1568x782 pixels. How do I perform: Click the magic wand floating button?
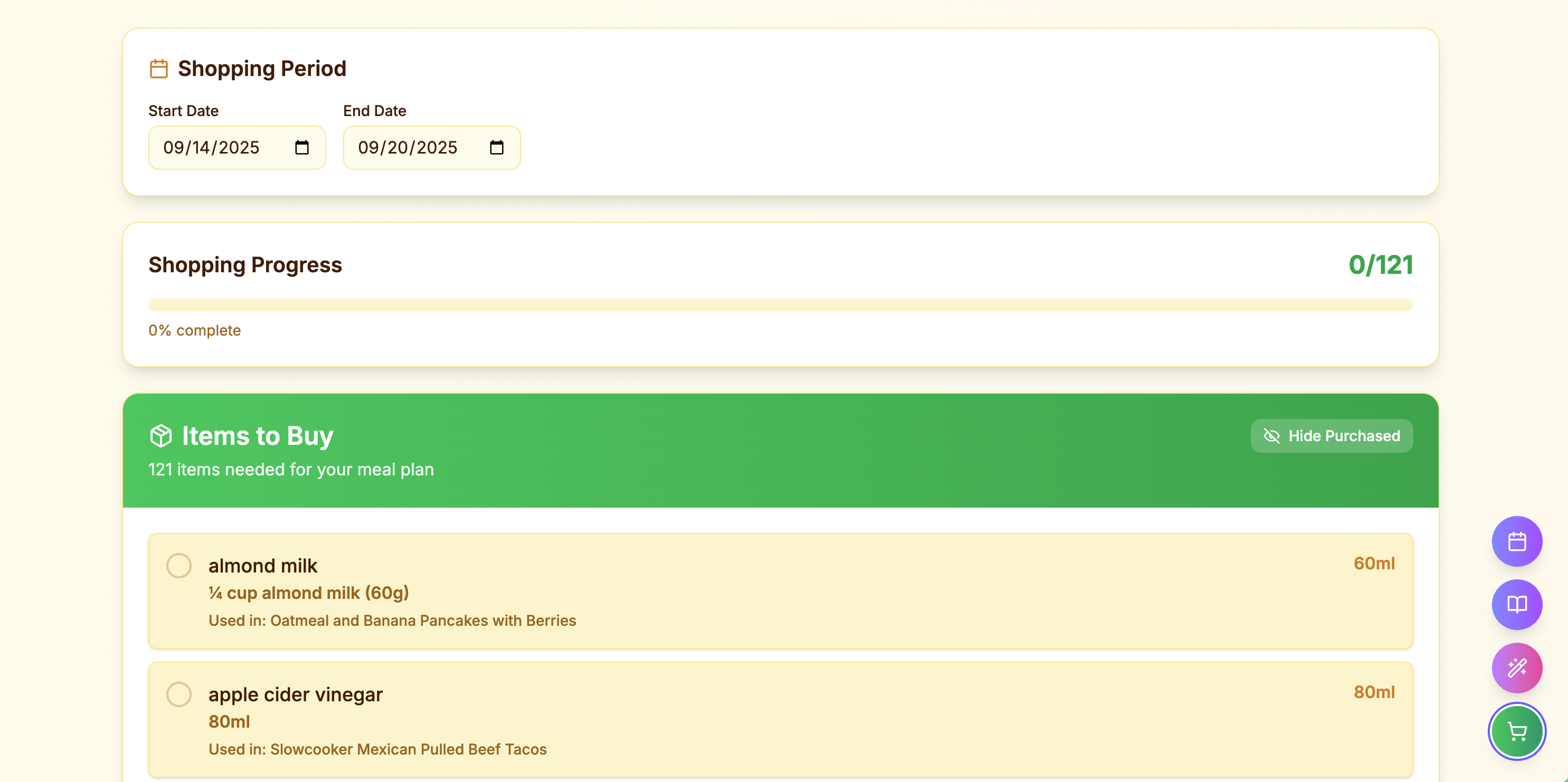click(x=1516, y=667)
